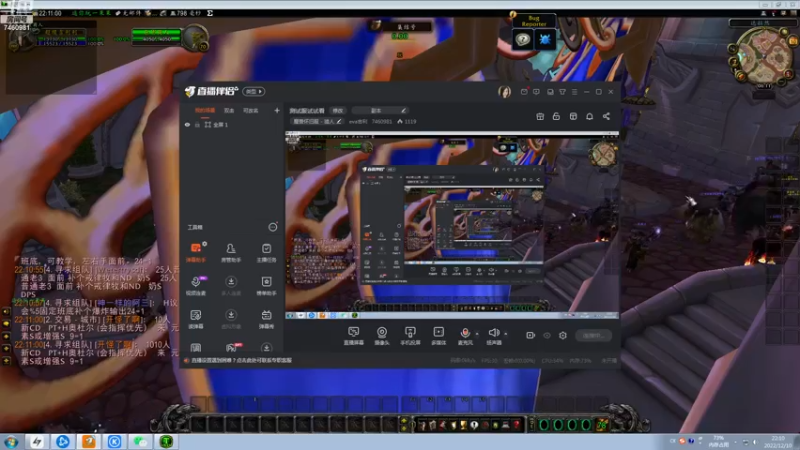Click the PK tool icon
This screenshot has height=450, width=800.
231,348
